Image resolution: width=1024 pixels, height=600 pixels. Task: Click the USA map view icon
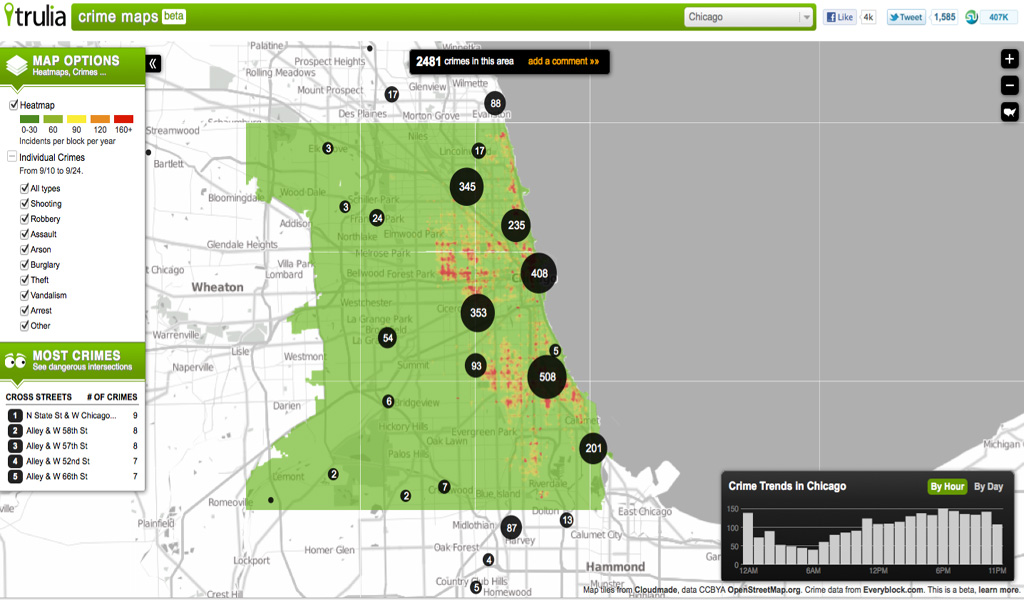coord(1009,112)
